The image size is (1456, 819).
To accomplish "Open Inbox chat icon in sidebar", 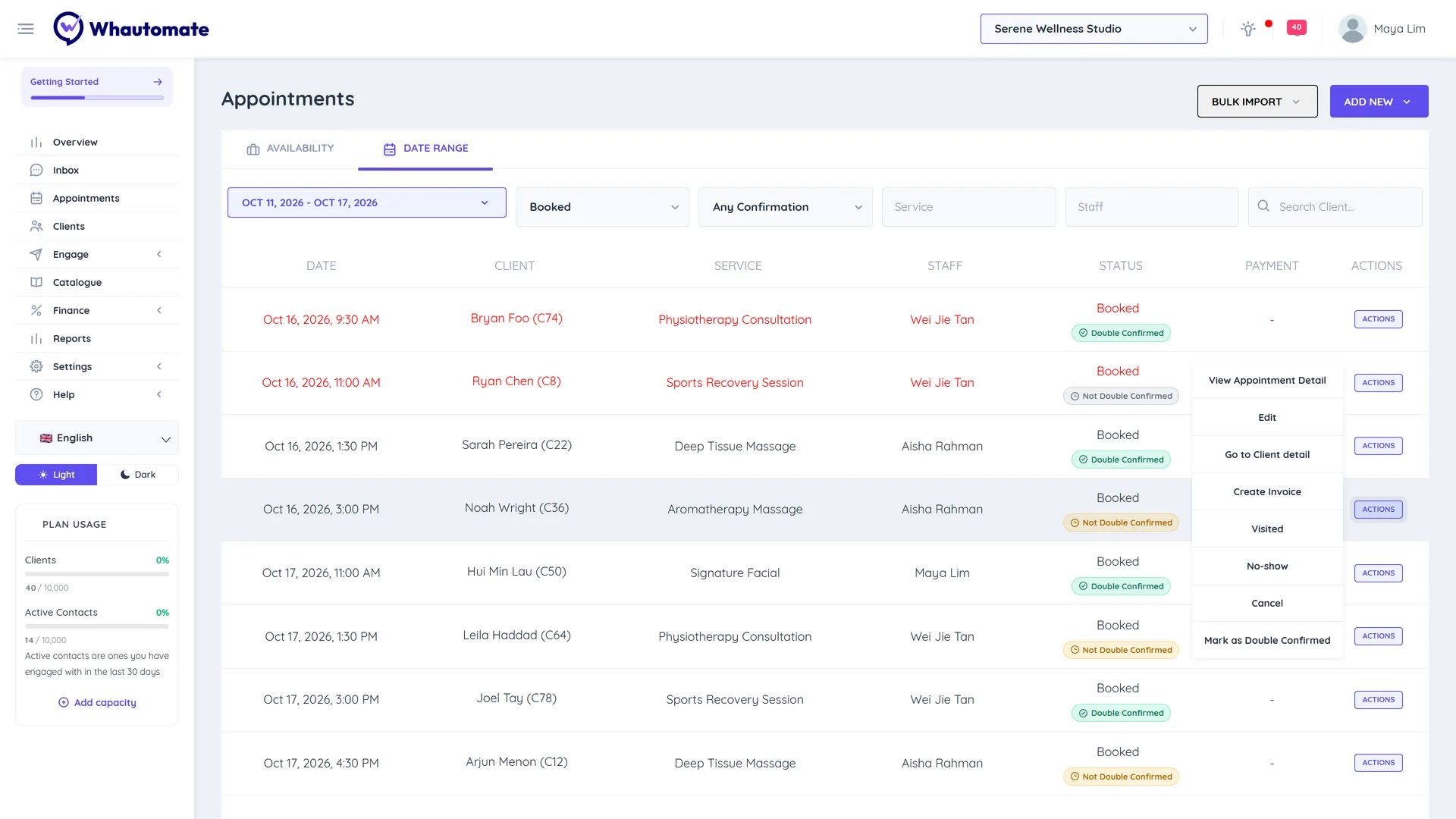I will pos(36,170).
